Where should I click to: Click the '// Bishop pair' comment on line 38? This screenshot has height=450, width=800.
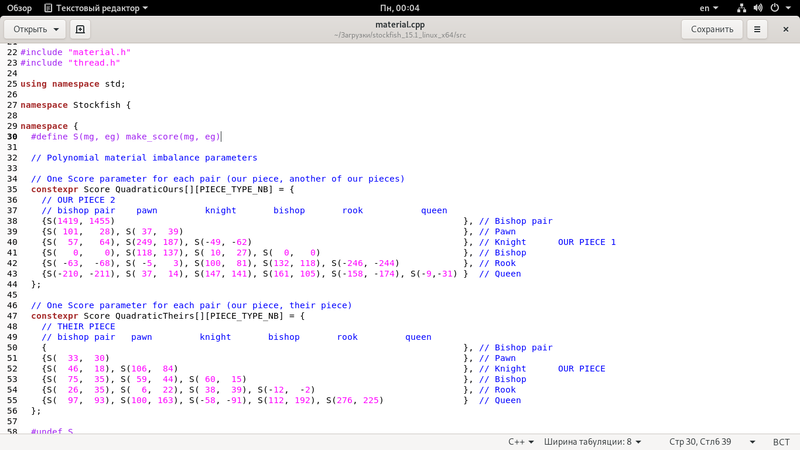[x=516, y=221]
